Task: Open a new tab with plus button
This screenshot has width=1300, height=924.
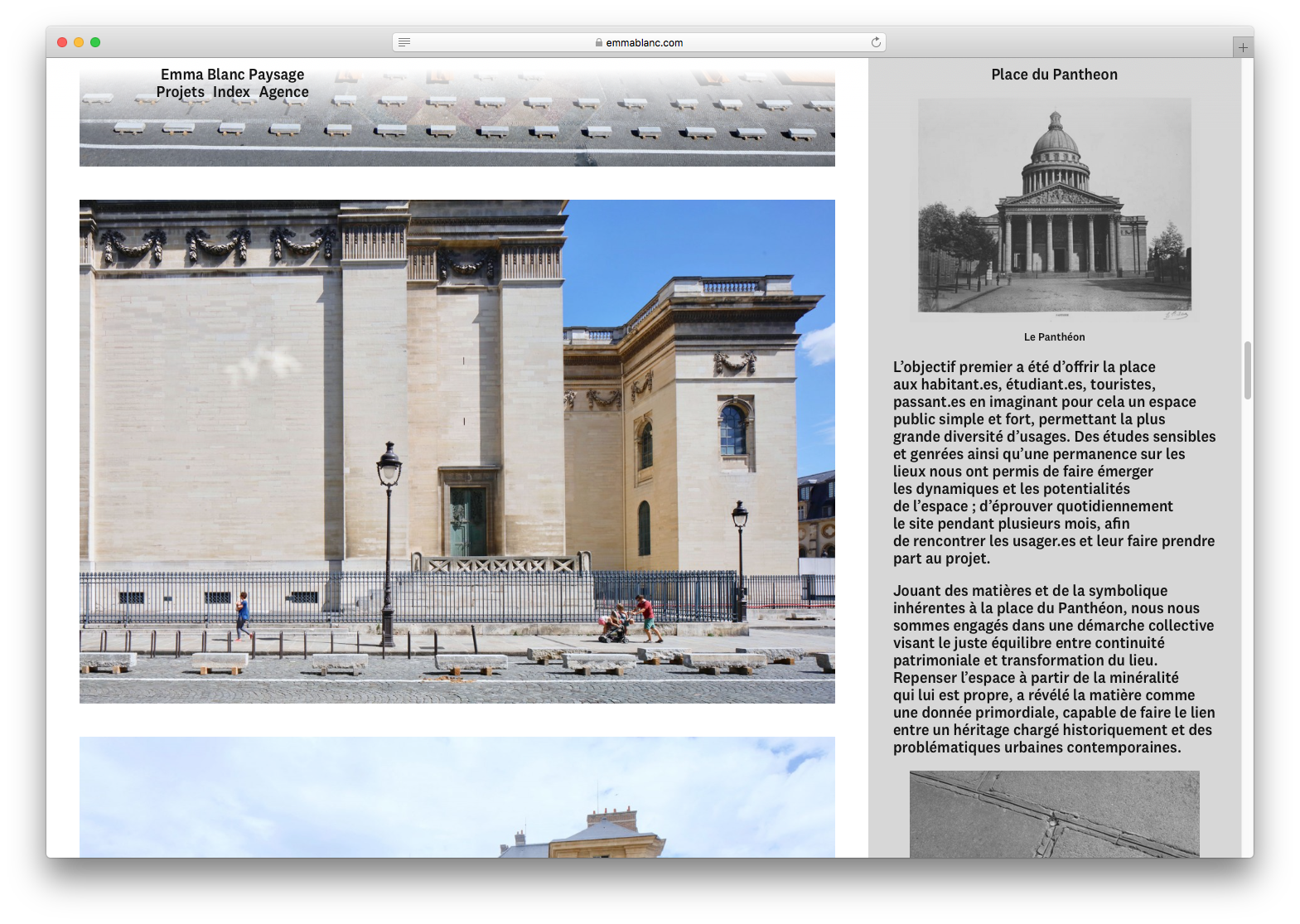Action: (x=1243, y=48)
